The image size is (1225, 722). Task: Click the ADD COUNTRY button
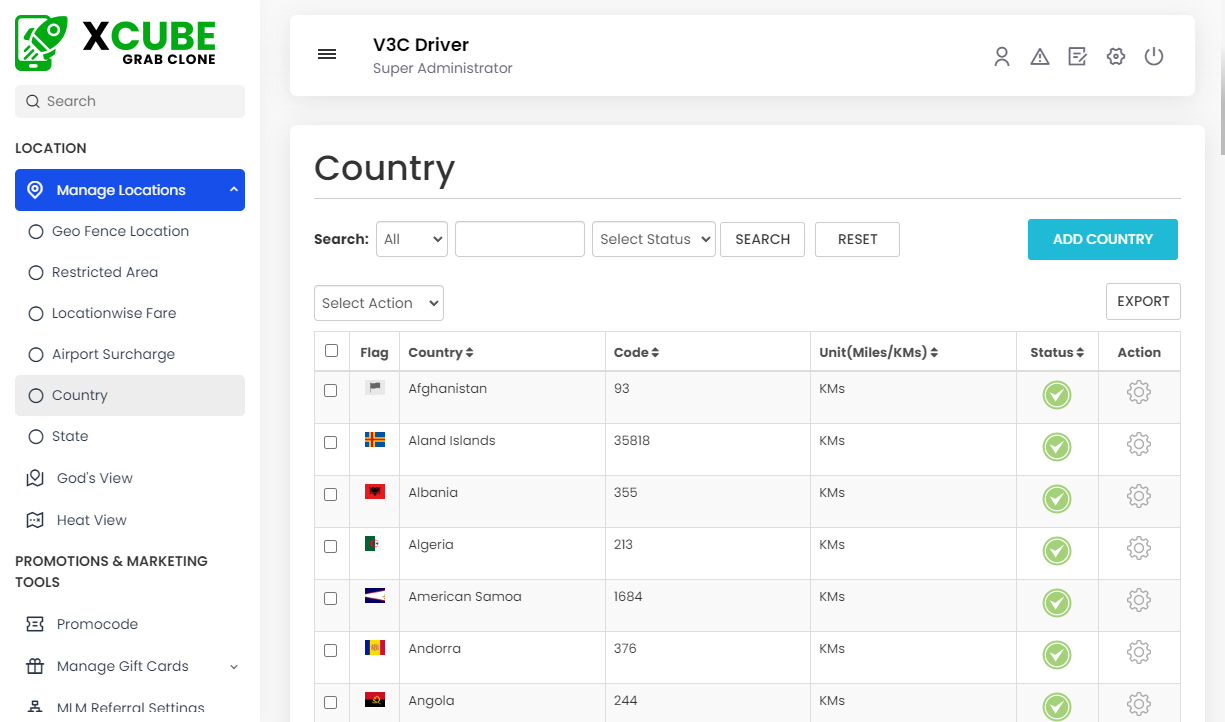[x=1102, y=239]
